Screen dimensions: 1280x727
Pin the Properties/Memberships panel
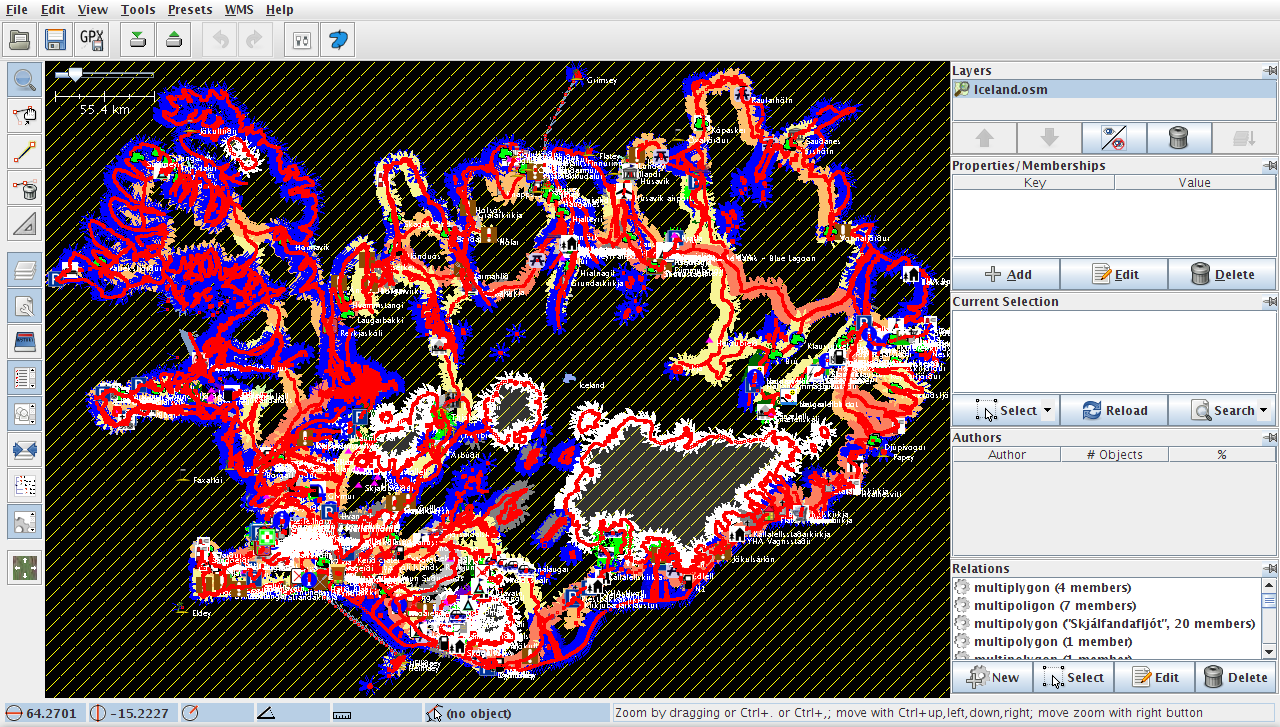point(1269,165)
